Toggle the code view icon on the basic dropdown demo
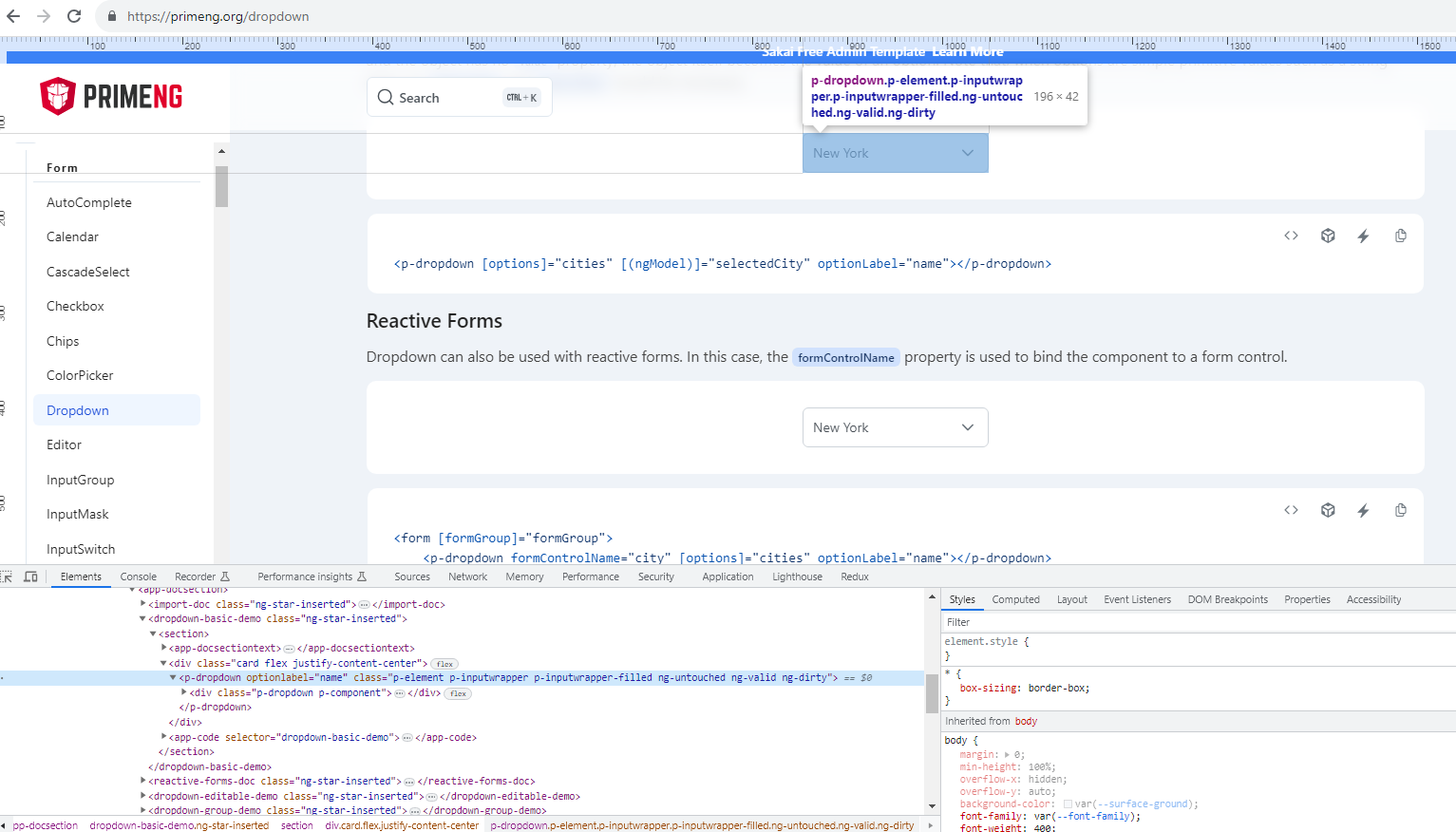 click(1291, 235)
